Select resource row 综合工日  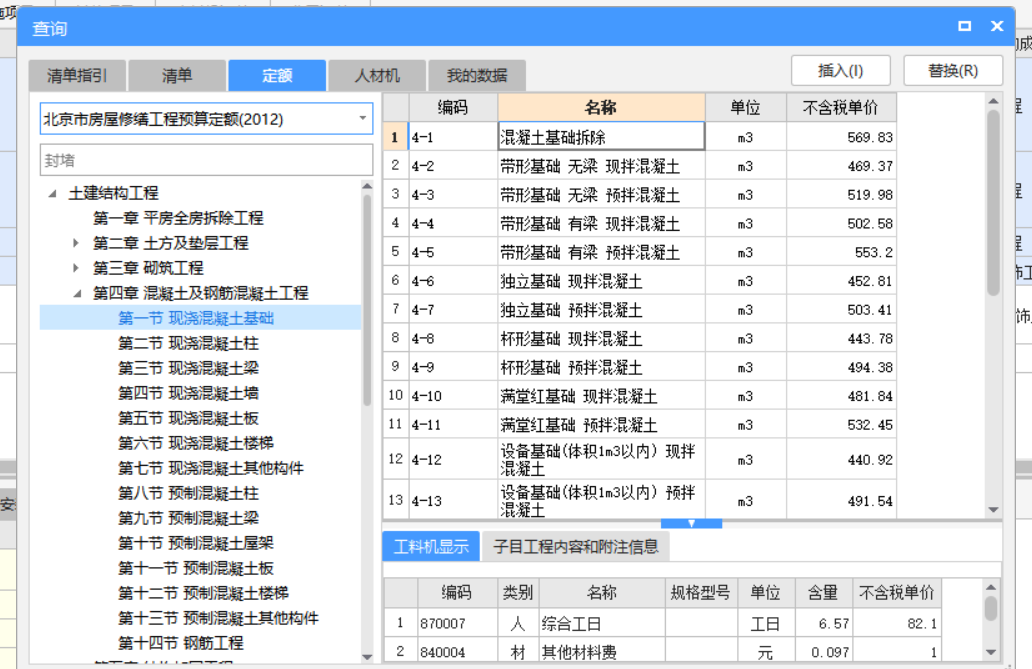[x=663, y=623]
